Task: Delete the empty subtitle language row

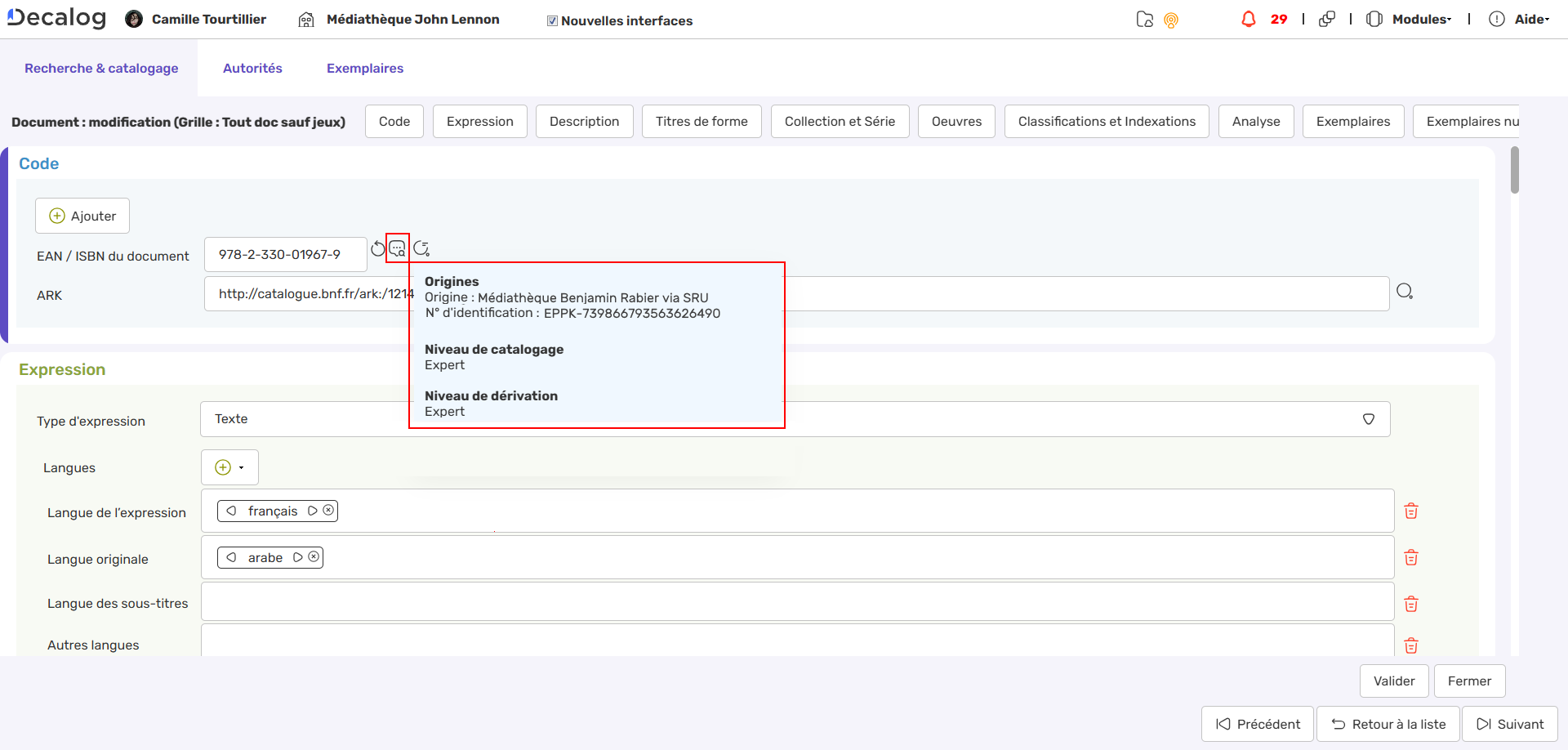Action: pyautogui.click(x=1412, y=604)
